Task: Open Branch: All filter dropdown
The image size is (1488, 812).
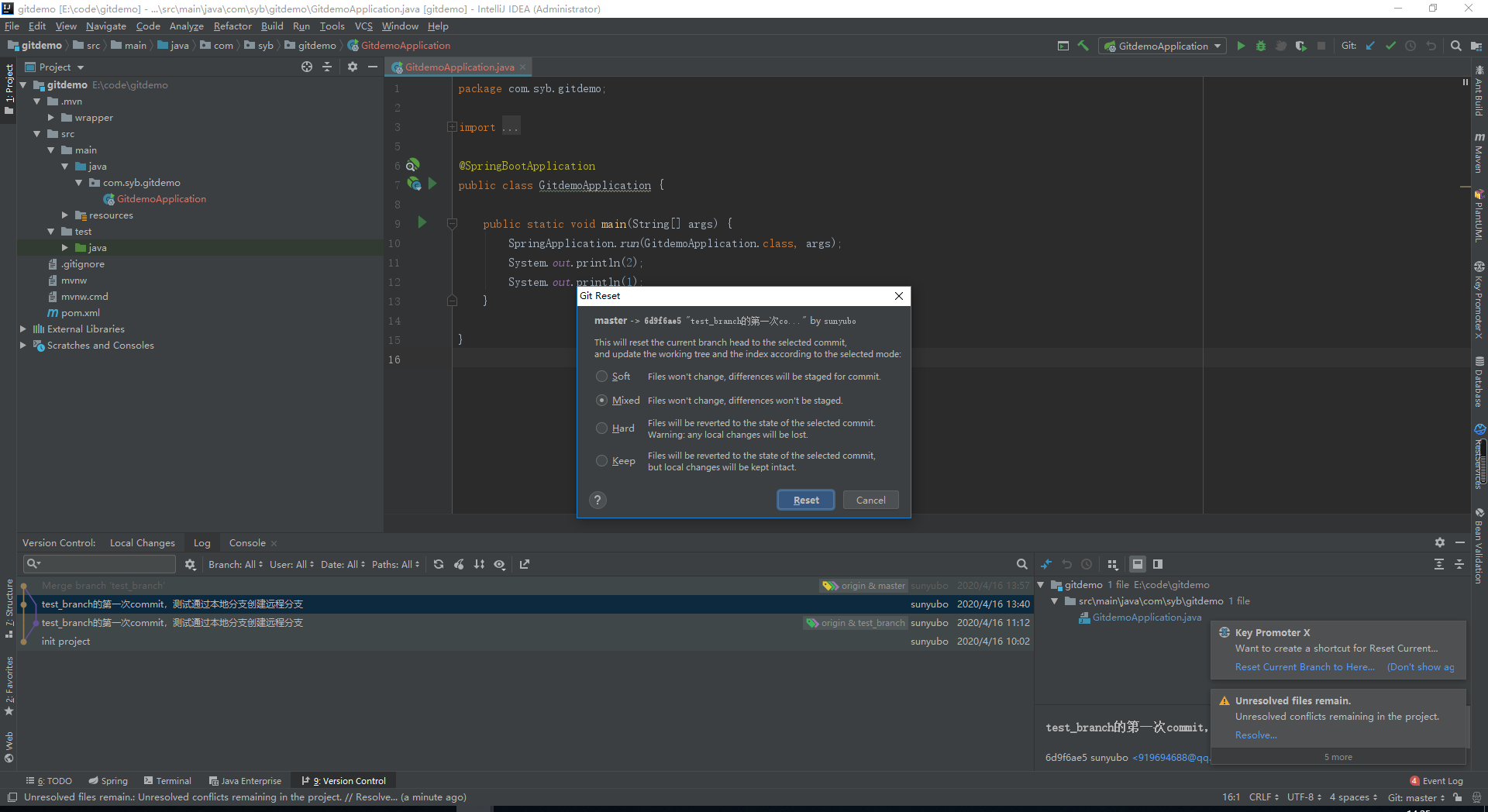Action: point(236,565)
